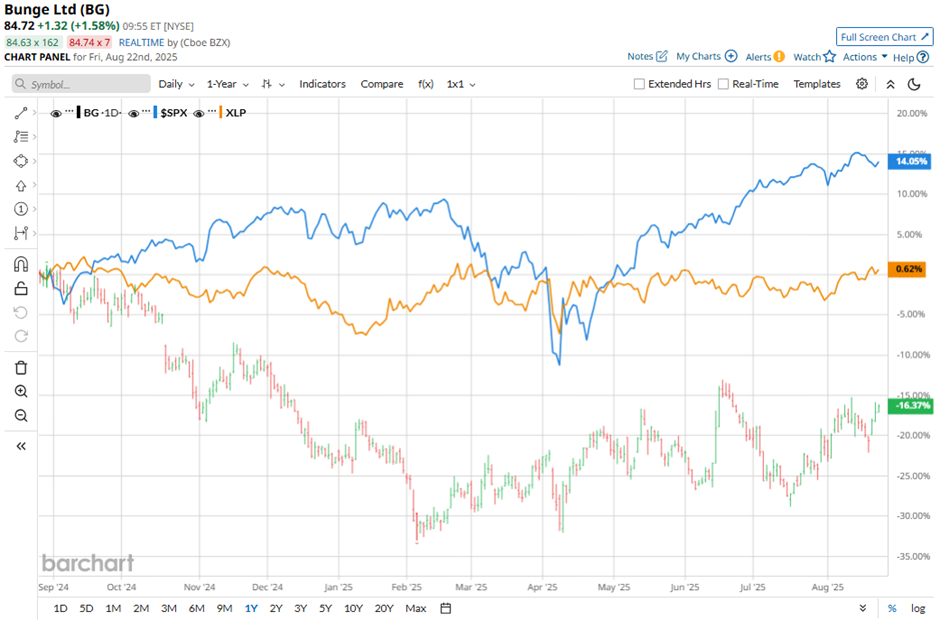Click the 14.05% $SPX price label
Image resolution: width=940 pixels, height=621 pixels.
click(911, 161)
